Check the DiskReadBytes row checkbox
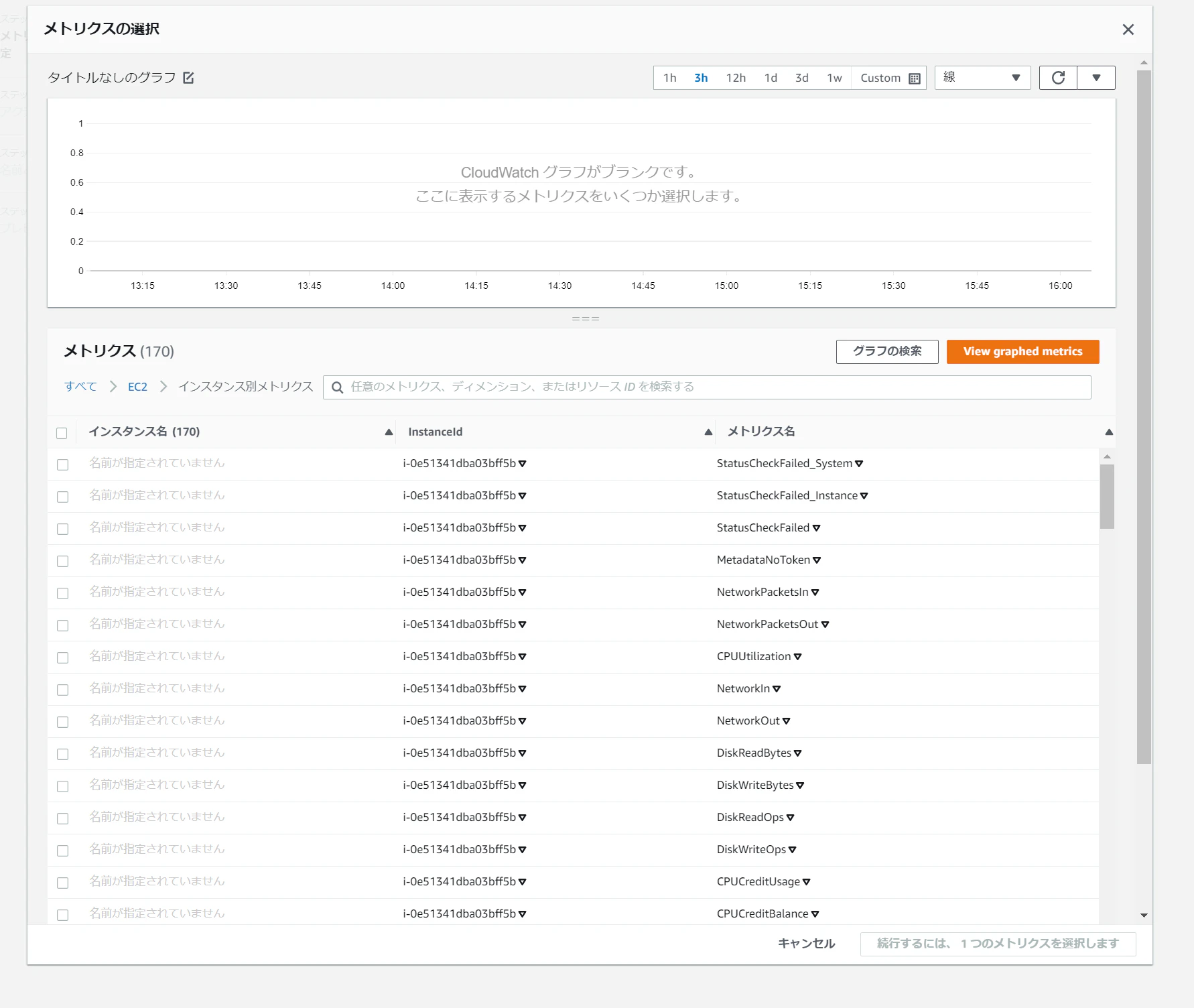The height and width of the screenshot is (1008, 1194). point(63,754)
